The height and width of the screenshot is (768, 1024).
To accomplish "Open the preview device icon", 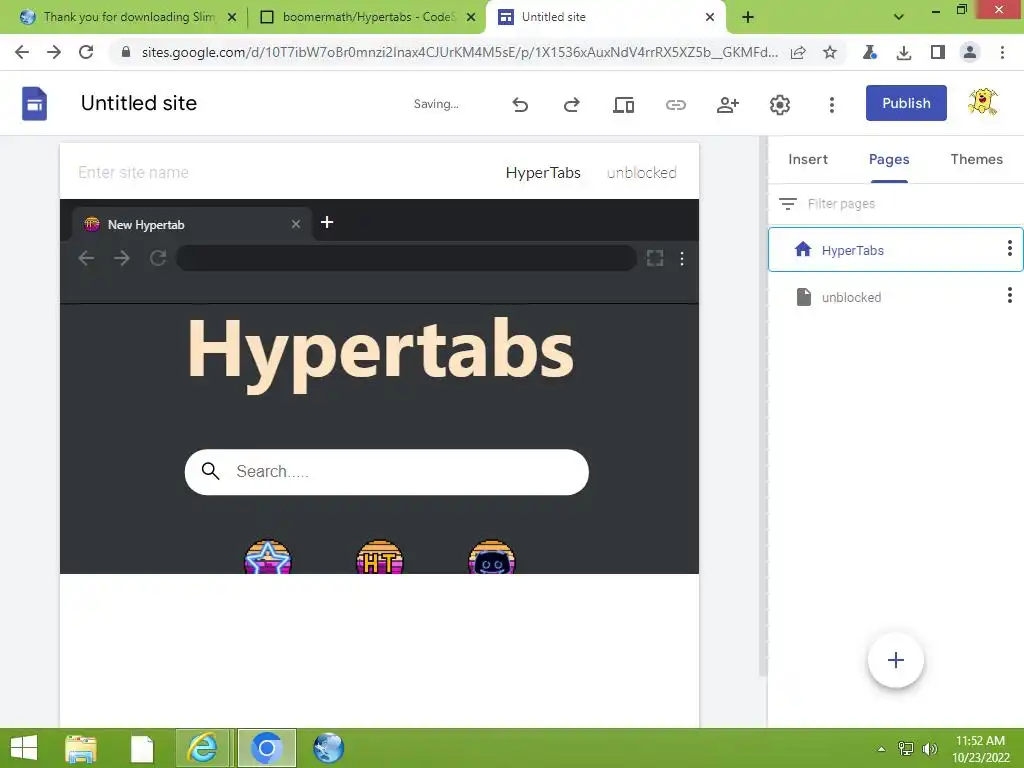I will coord(623,104).
